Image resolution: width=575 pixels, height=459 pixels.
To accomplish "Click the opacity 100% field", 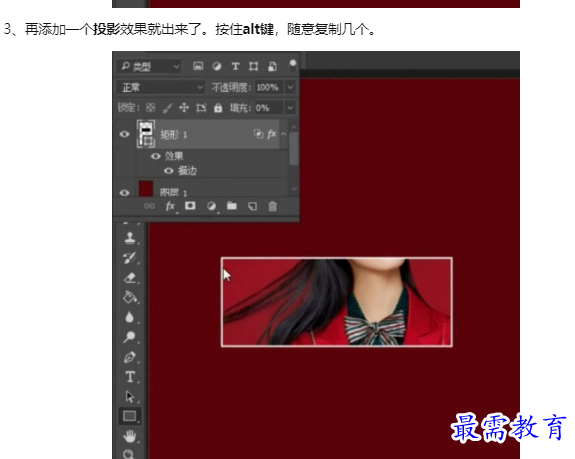I will [268, 87].
